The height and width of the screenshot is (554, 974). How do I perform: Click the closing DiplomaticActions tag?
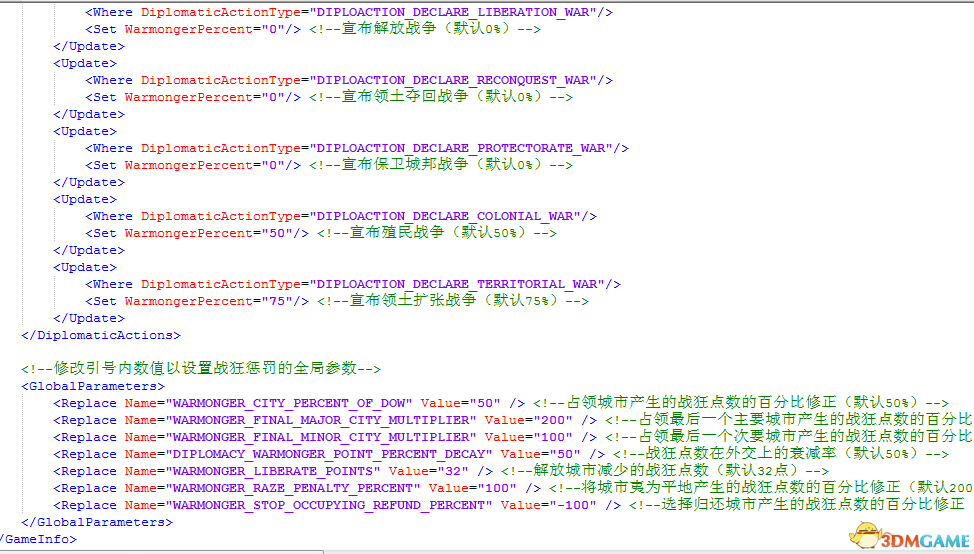[101, 335]
